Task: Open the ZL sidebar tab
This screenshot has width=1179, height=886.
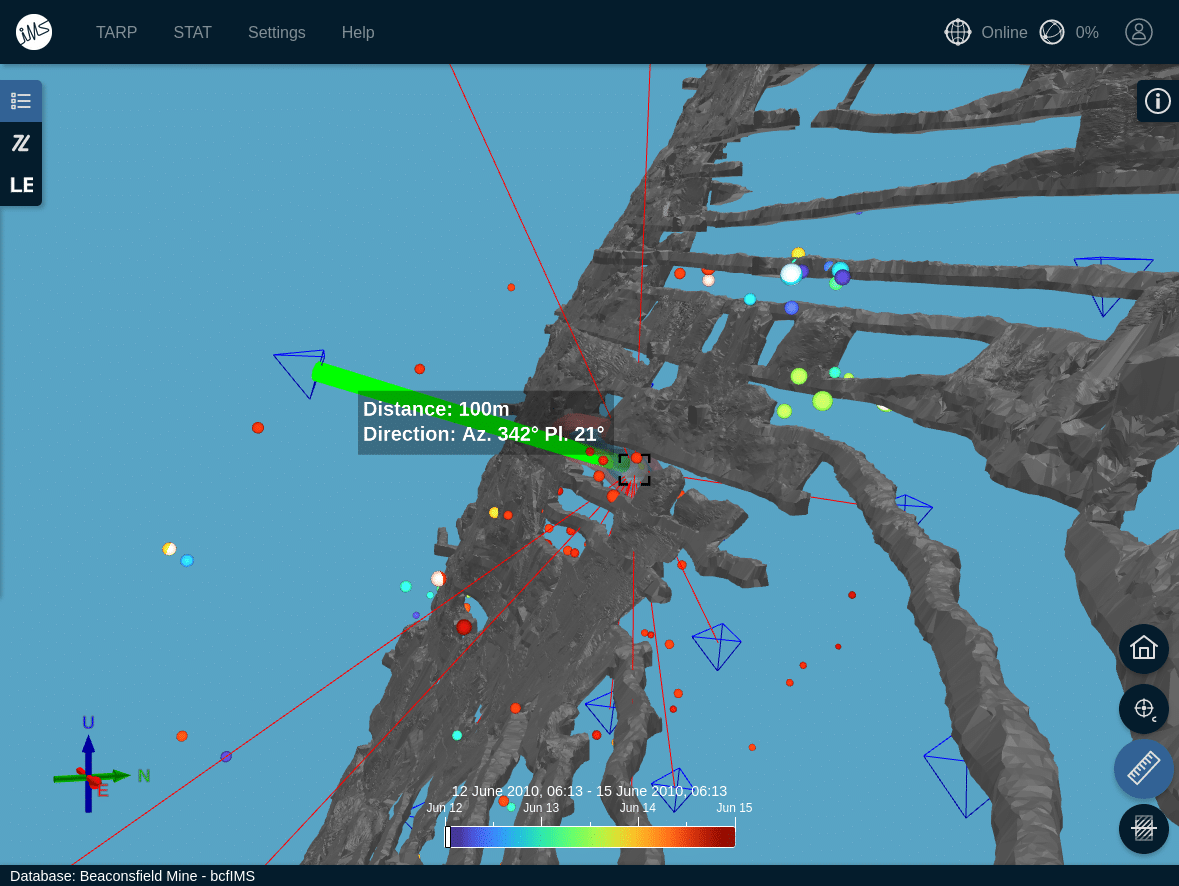Action: 21,143
